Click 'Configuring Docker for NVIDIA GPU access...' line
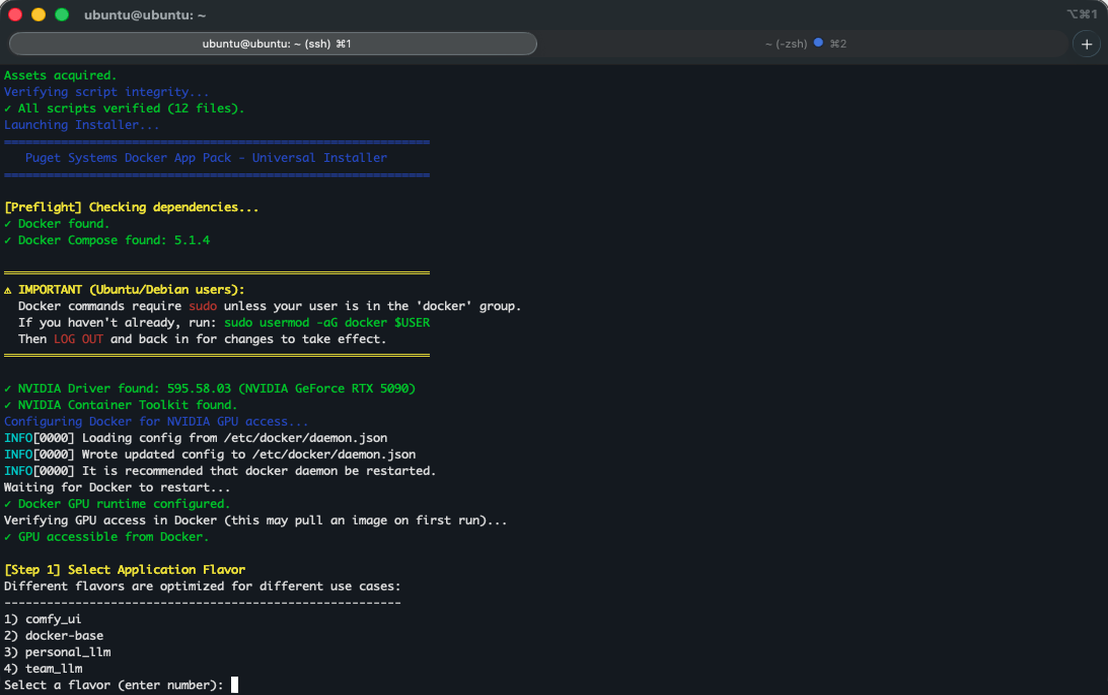Viewport: 1108px width, 695px height. pyautogui.click(x=156, y=422)
